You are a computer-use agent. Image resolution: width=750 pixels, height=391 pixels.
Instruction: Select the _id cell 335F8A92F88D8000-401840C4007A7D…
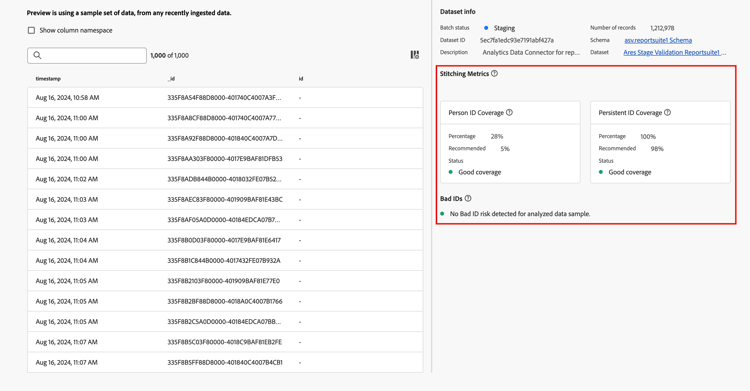pos(225,138)
